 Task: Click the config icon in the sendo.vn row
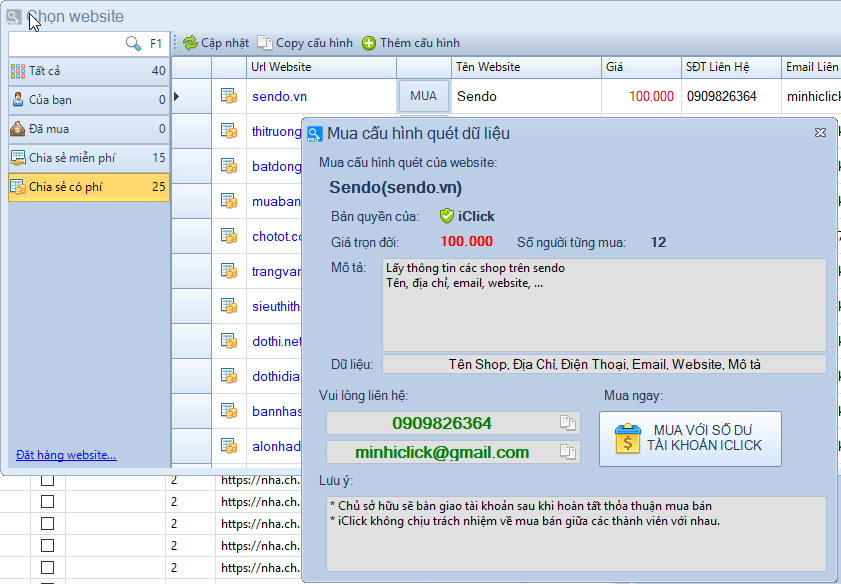229,97
